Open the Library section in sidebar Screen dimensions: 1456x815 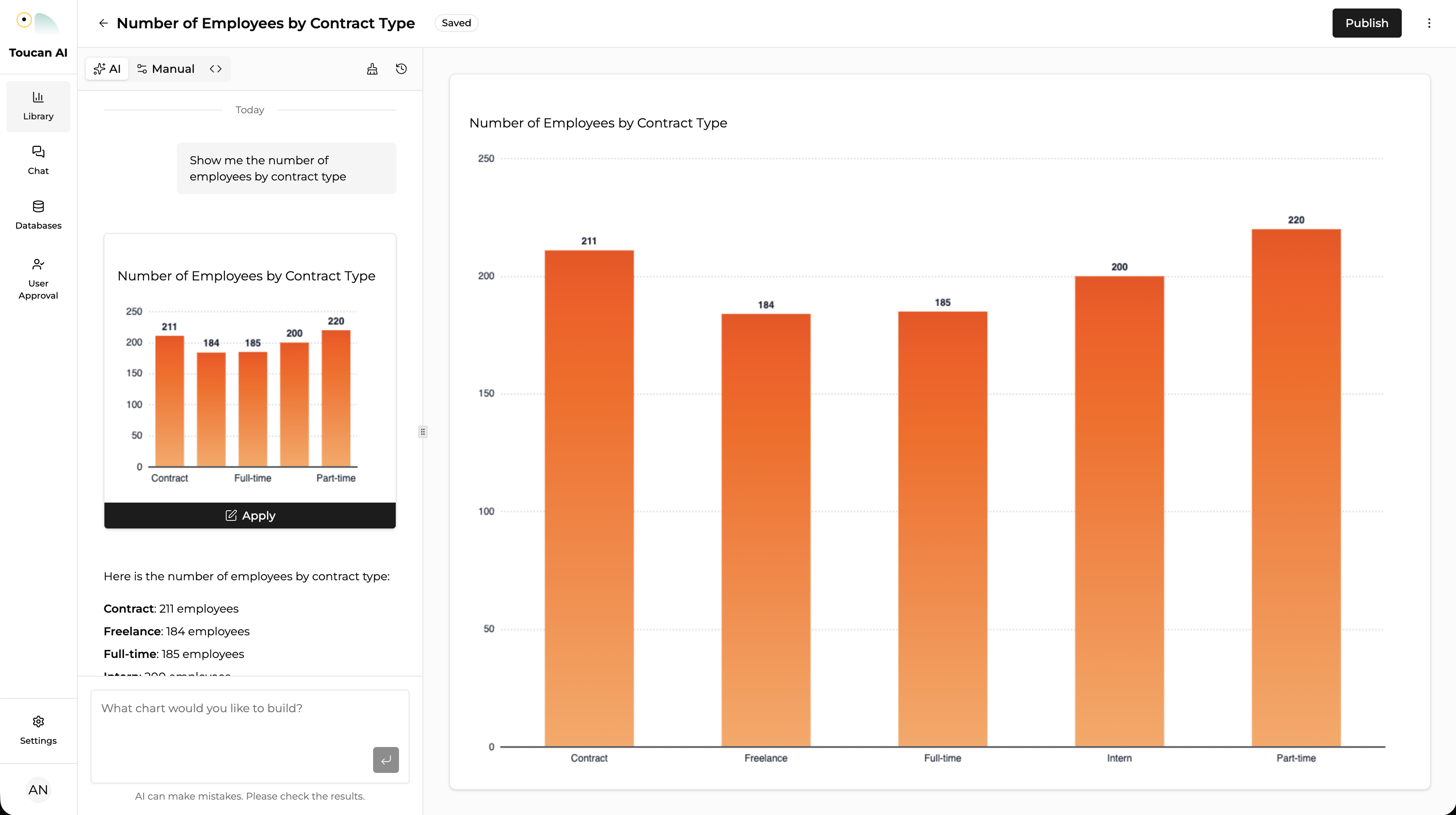[38, 106]
